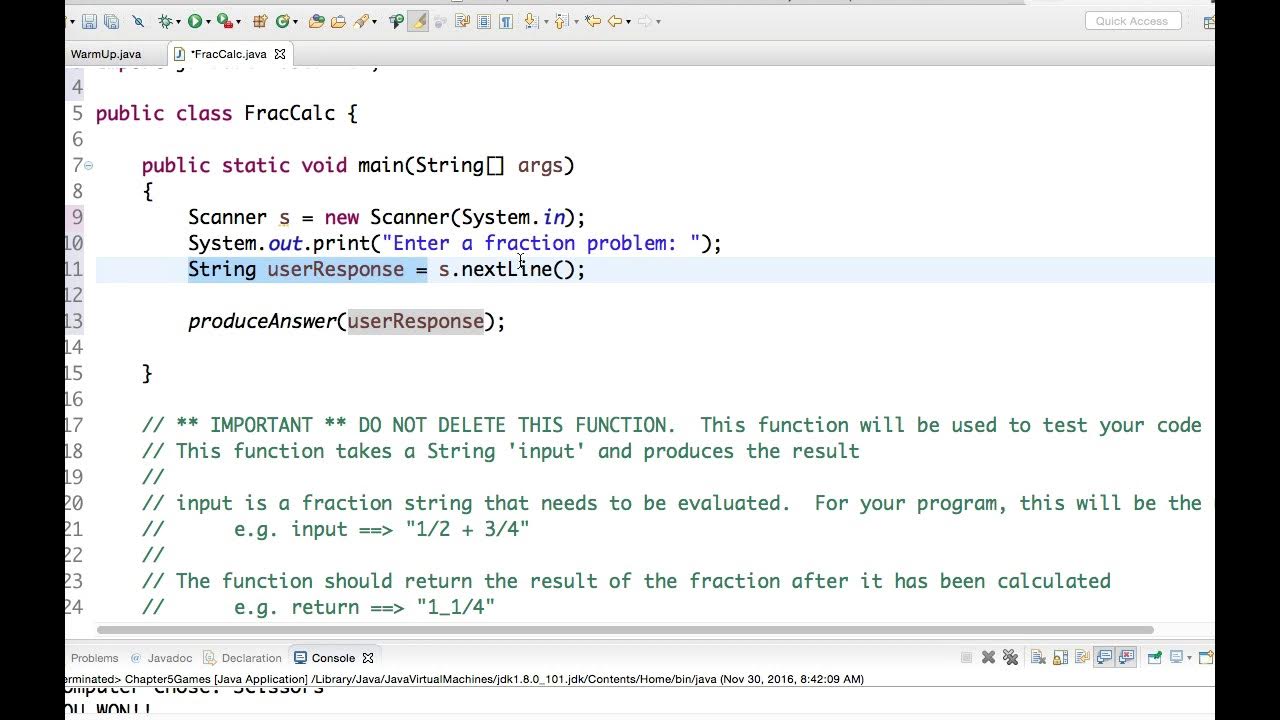The image size is (1280, 720).
Task: Close the FracCalc.java tab
Action: coord(280,54)
